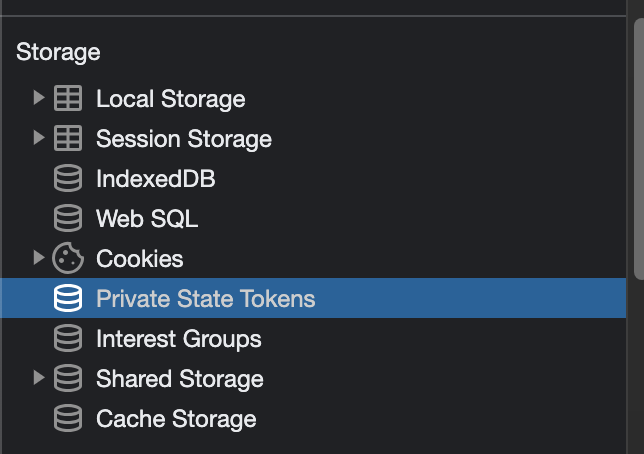Viewport: 644px width, 454px height.
Task: Click the Local Storage table icon
Action: [67, 99]
